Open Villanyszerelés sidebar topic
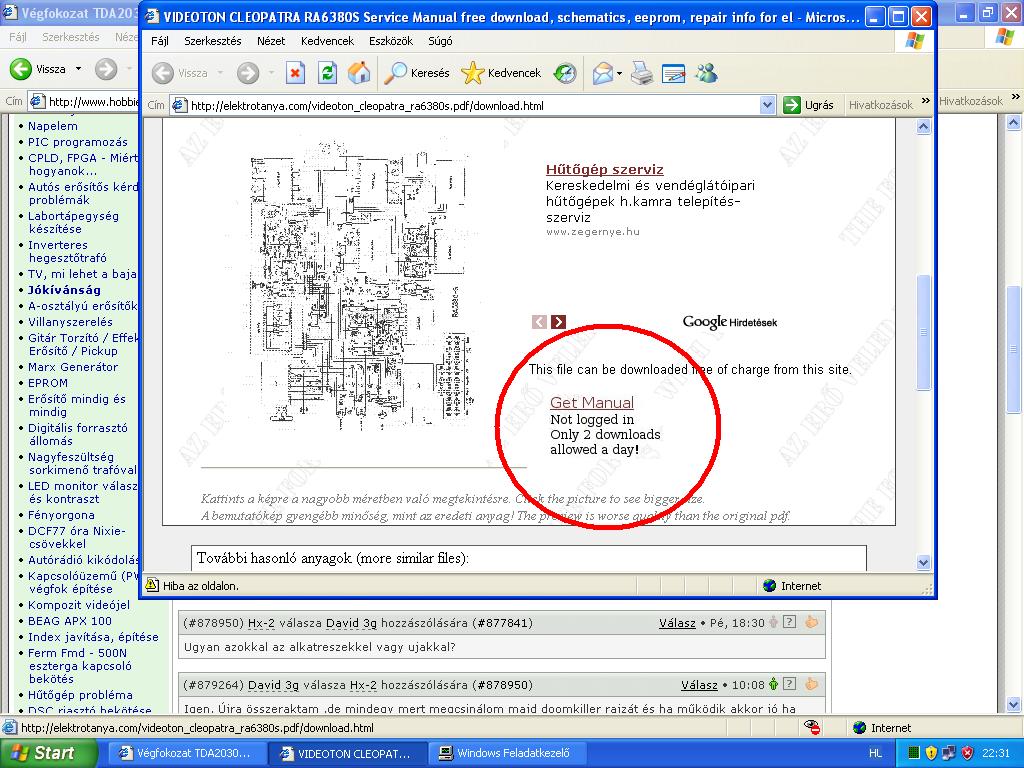The width and height of the screenshot is (1024, 768). (70, 322)
